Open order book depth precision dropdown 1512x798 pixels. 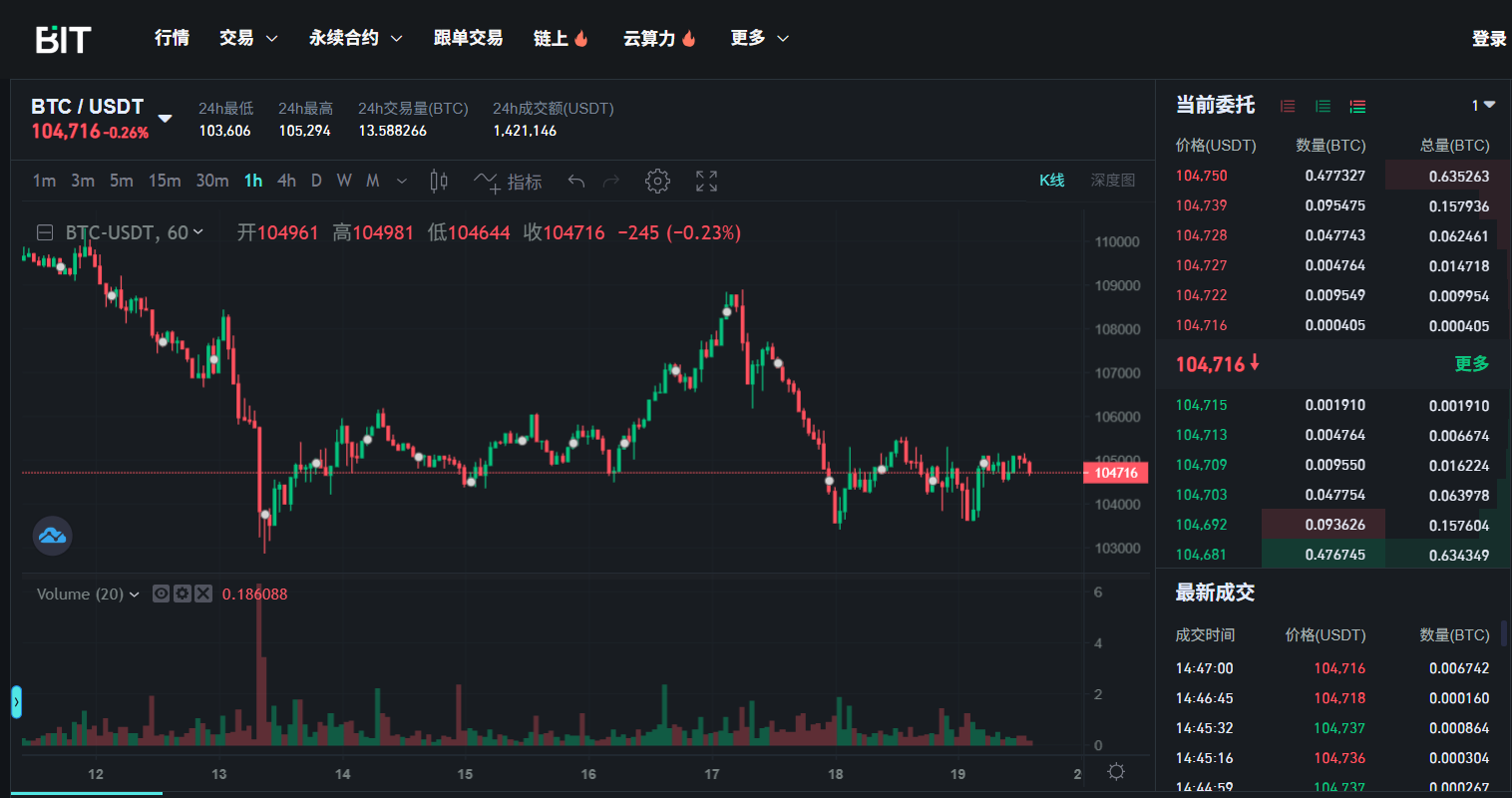click(1483, 105)
